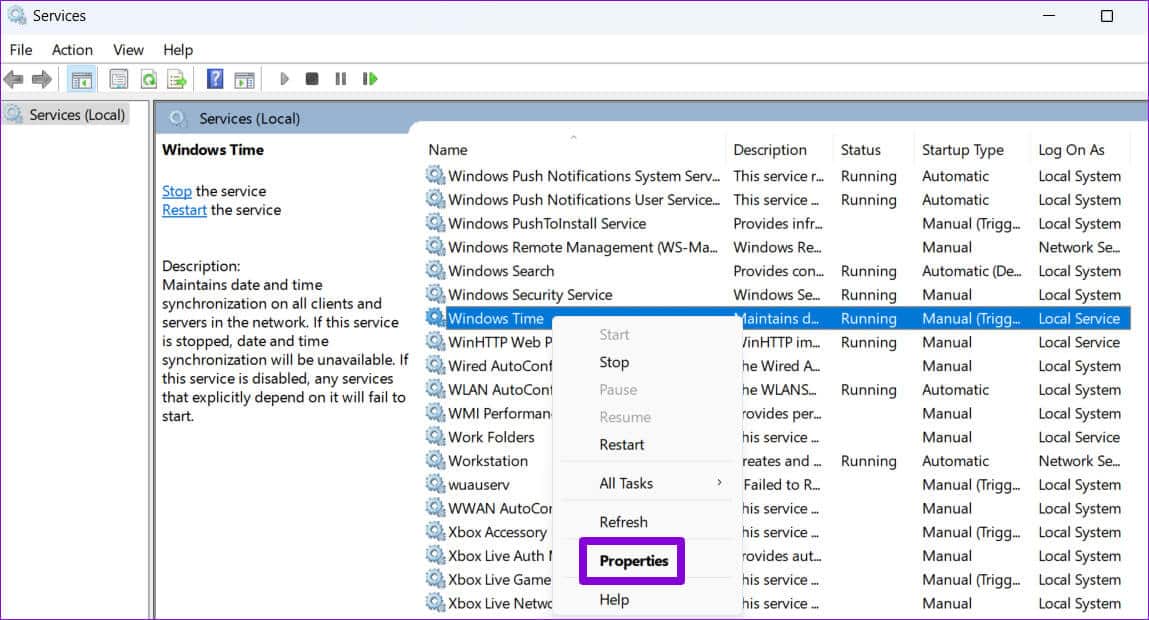Click the Show/Hide Action Pane icon
Screen dimensions: 1149x620
244,79
